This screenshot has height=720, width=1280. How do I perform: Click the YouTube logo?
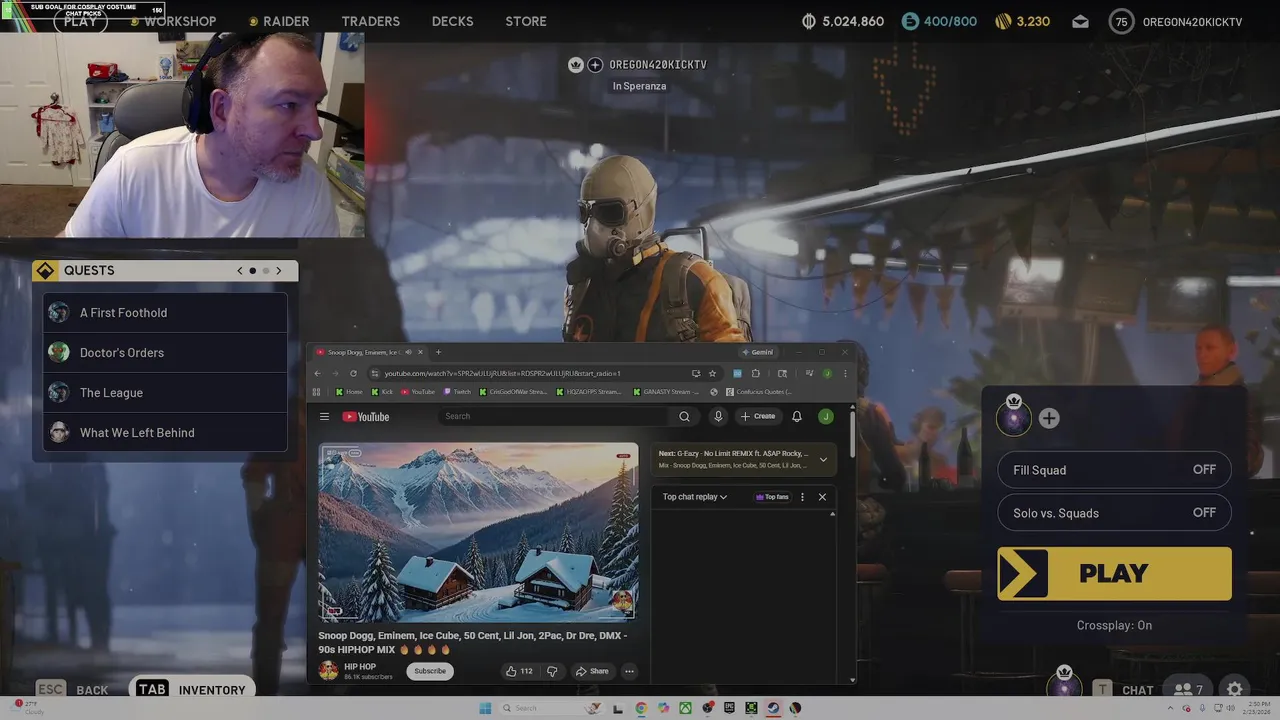[366, 416]
